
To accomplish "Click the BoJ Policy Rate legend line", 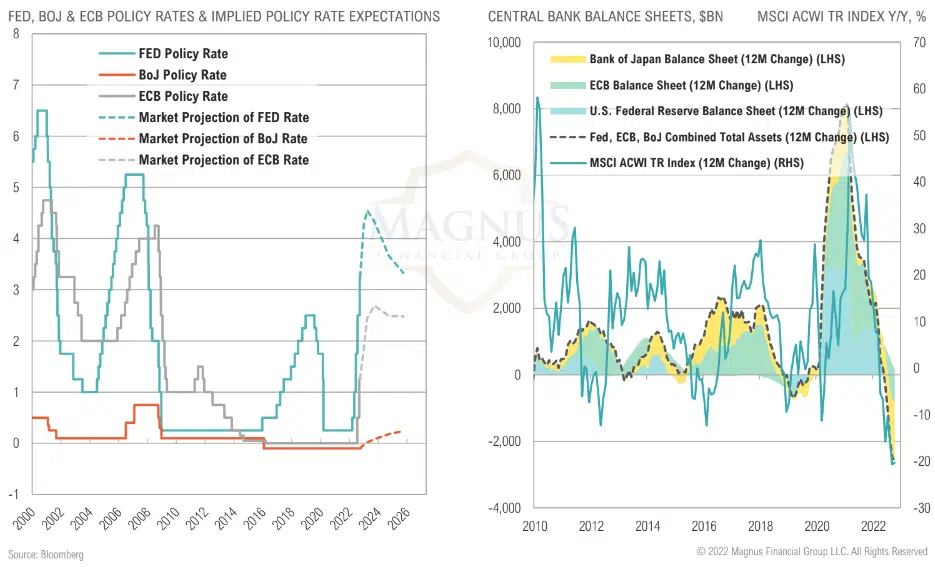I will coord(115,75).
